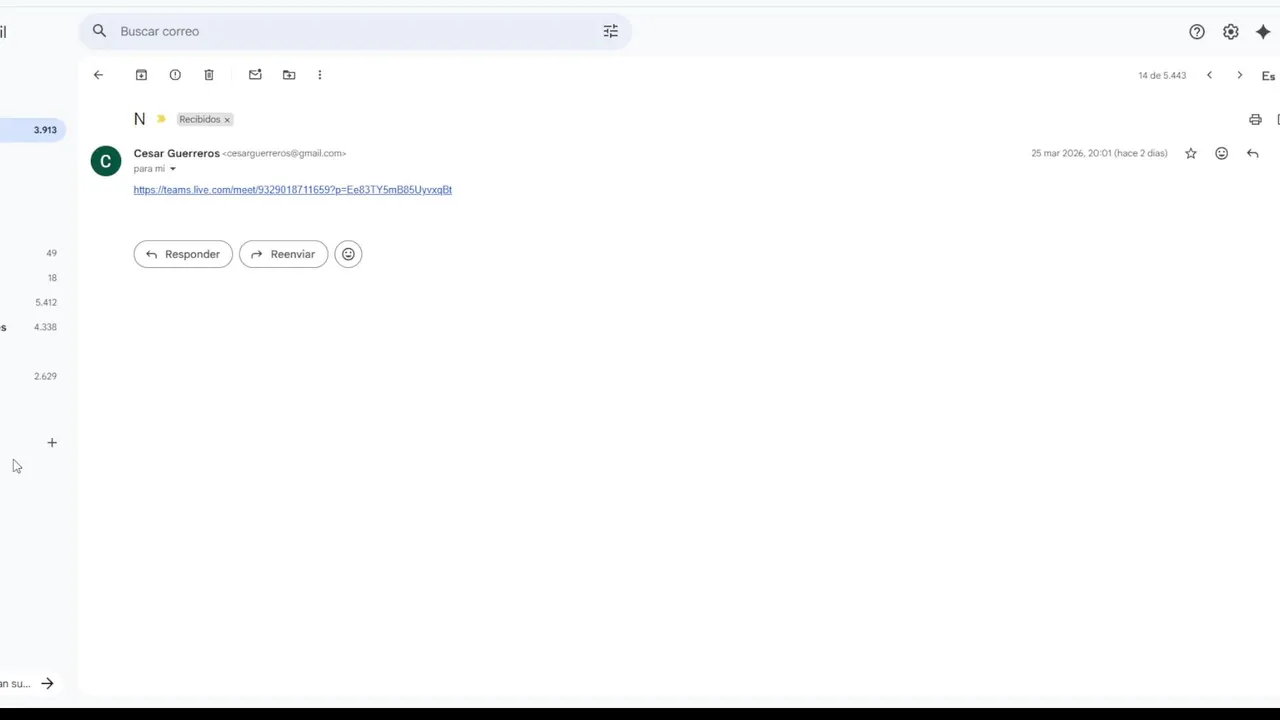Delete email with trash icon
The height and width of the screenshot is (720, 1280).
209,75
